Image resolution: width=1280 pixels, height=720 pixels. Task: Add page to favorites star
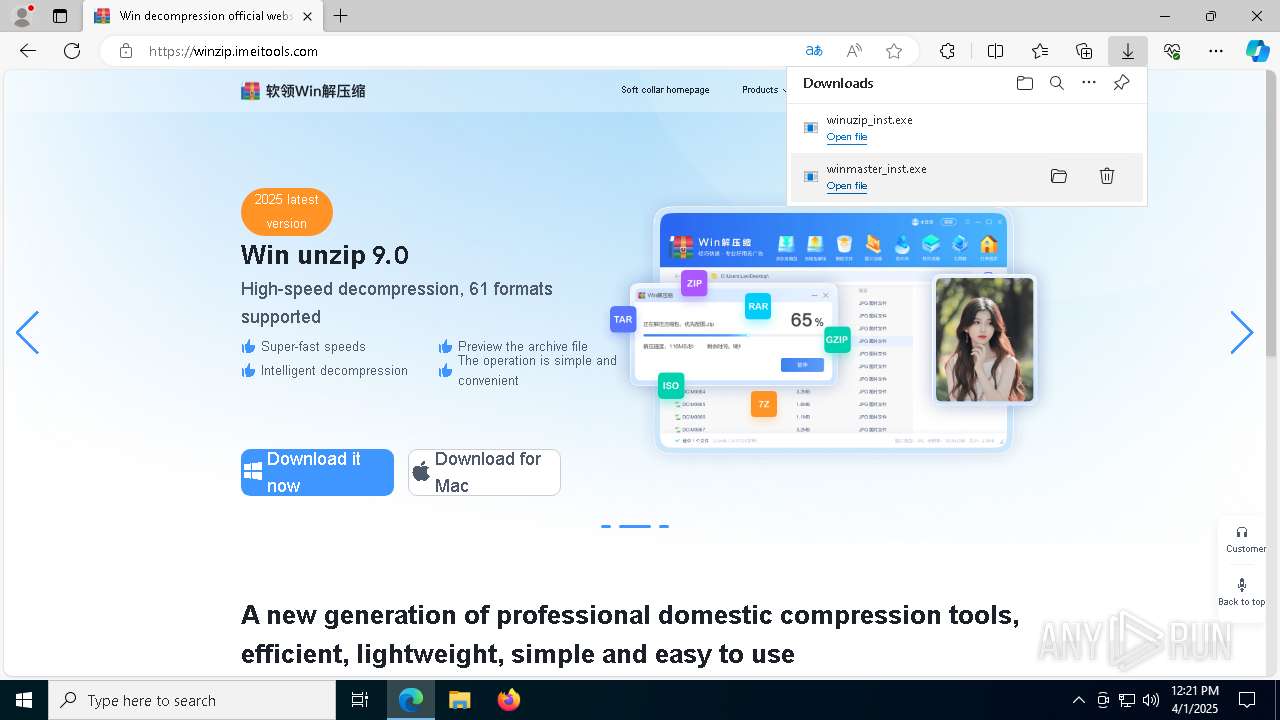click(894, 51)
